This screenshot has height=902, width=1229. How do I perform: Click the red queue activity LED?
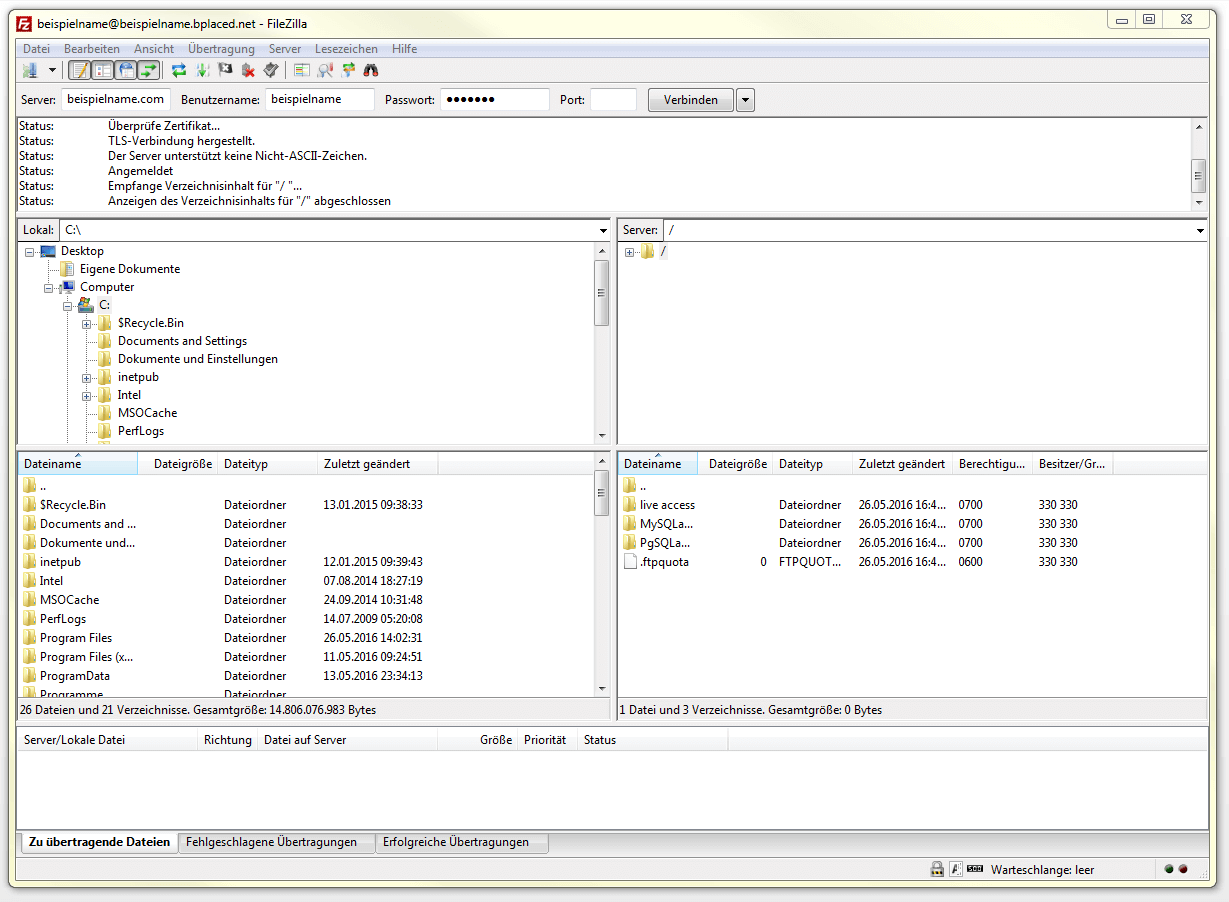coord(1183,869)
